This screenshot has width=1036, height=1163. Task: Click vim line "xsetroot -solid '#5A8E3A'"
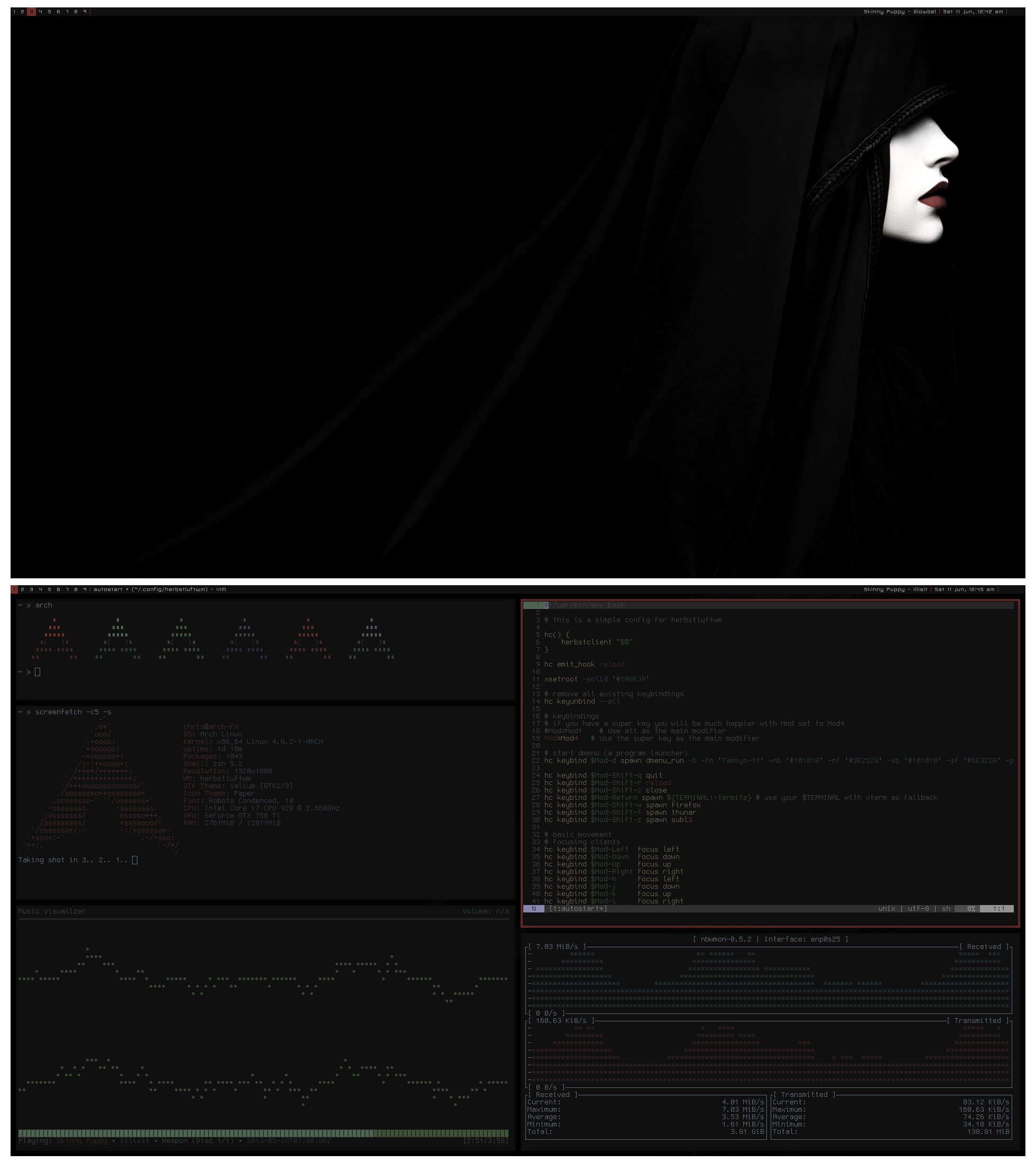[x=597, y=679]
